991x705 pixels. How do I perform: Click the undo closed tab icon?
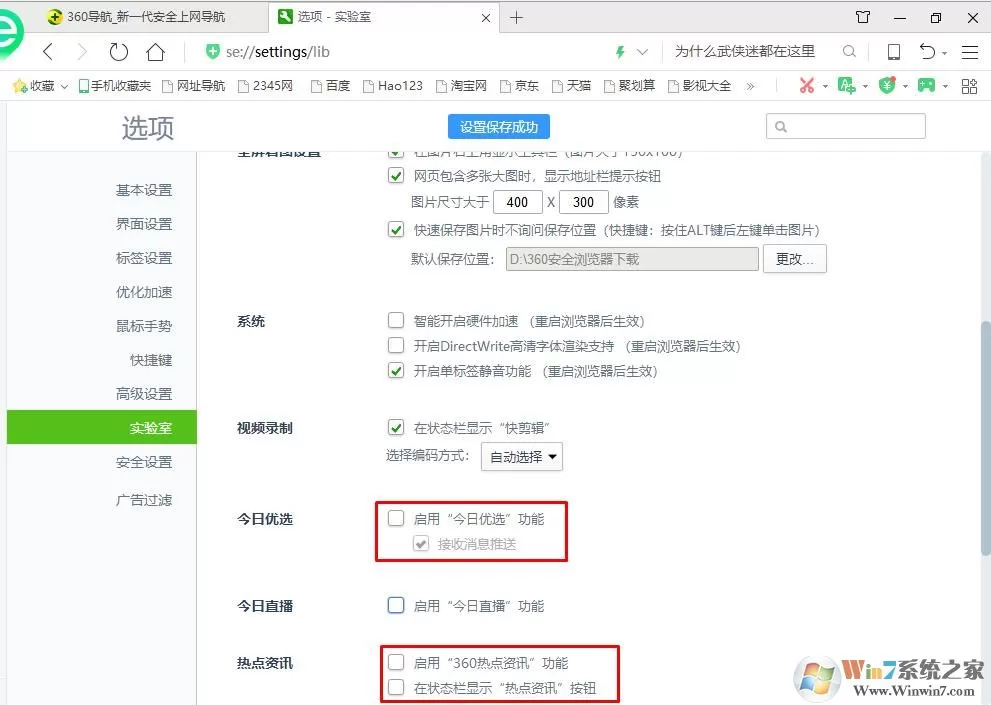(x=927, y=52)
